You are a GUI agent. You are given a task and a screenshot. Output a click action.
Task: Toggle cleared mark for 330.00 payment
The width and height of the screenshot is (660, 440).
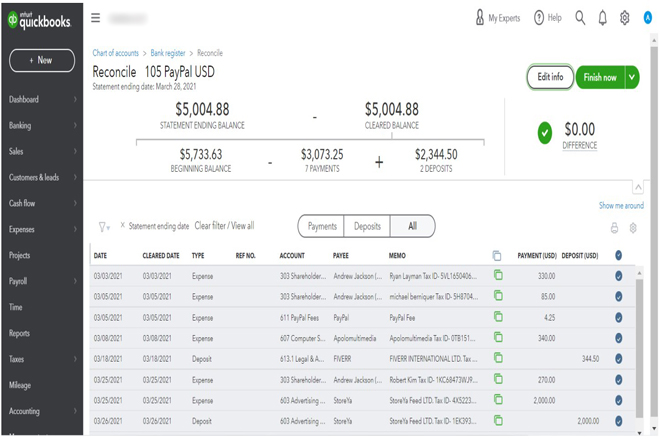[x=618, y=276]
